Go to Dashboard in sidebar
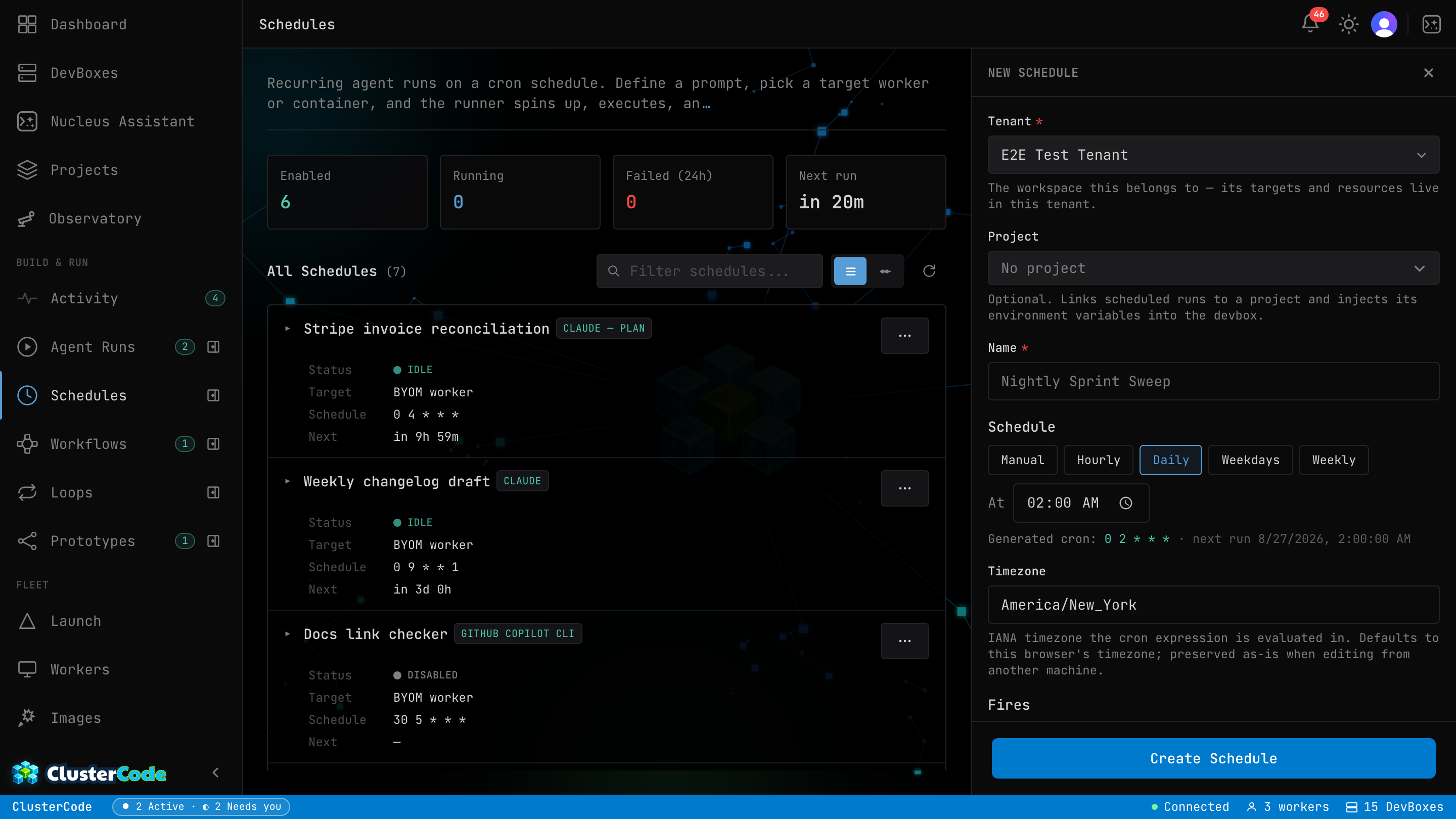This screenshot has height=819, width=1456. coord(121,24)
